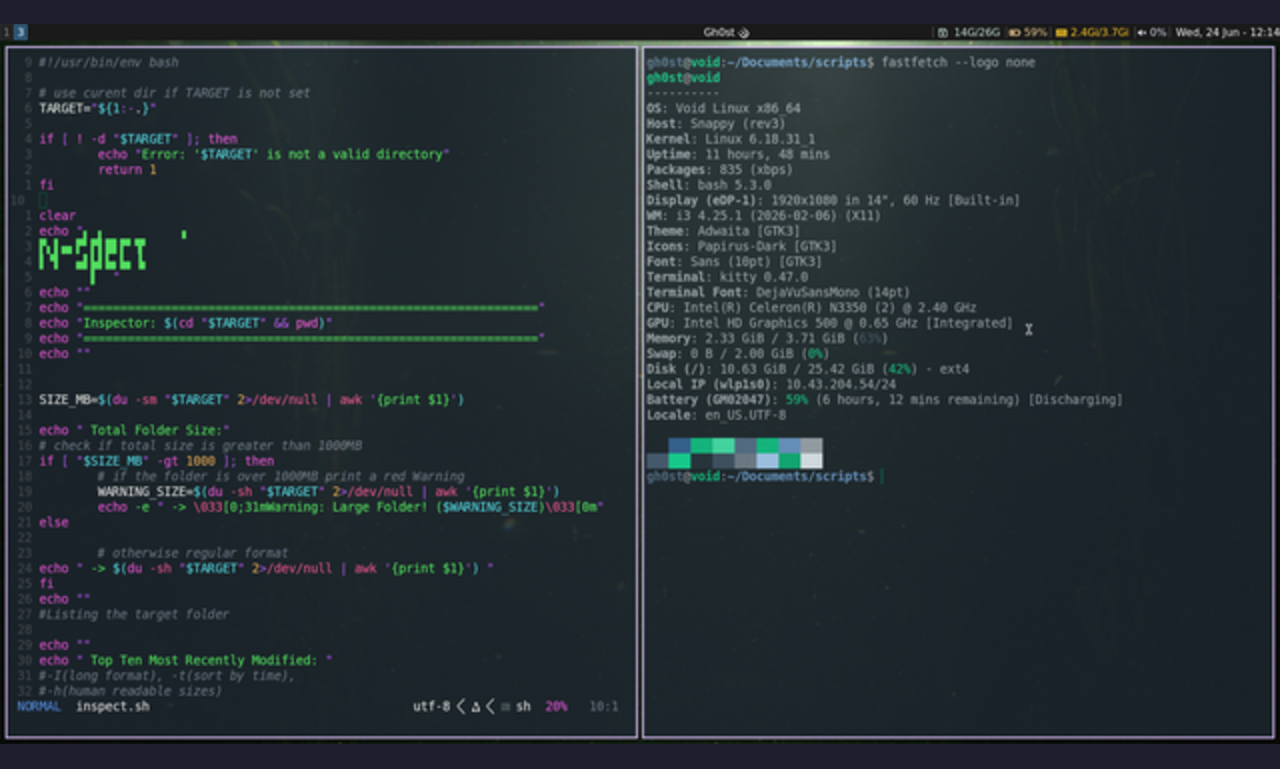
Task: Click the '# otherwise regular format' comment
Action: [x=193, y=553]
